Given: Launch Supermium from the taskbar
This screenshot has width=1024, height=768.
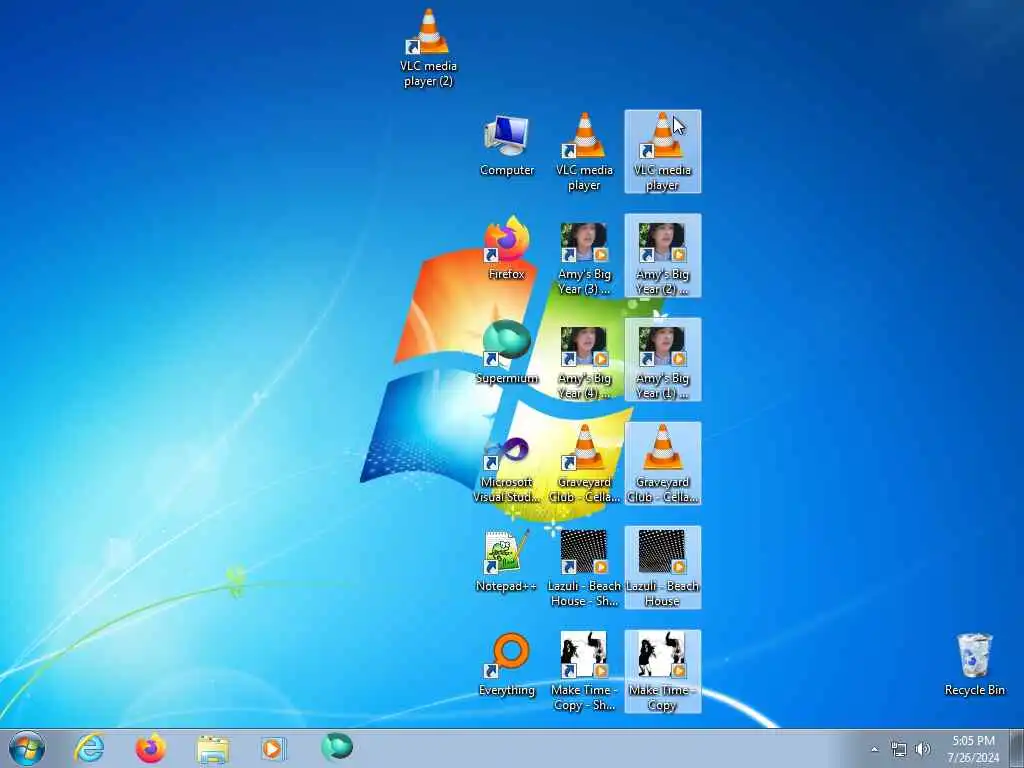Looking at the screenshot, I should (336, 748).
